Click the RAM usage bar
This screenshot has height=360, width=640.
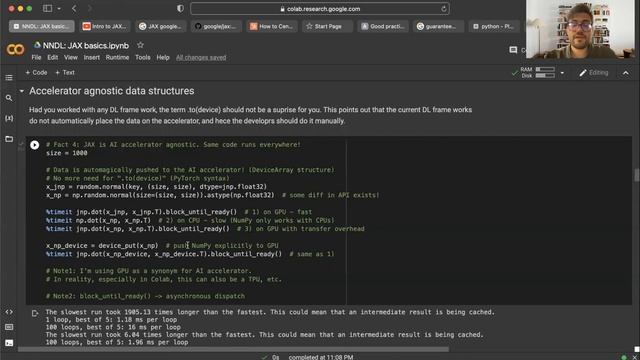click(545, 69)
